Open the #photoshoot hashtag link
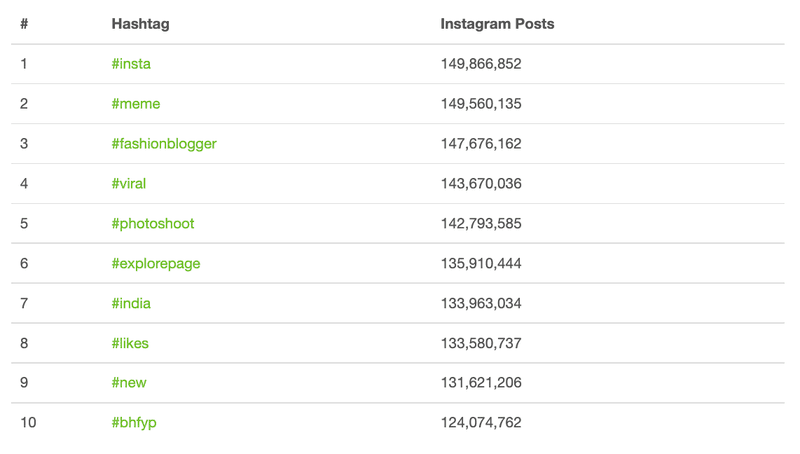This screenshot has width=800, height=454. [x=153, y=224]
